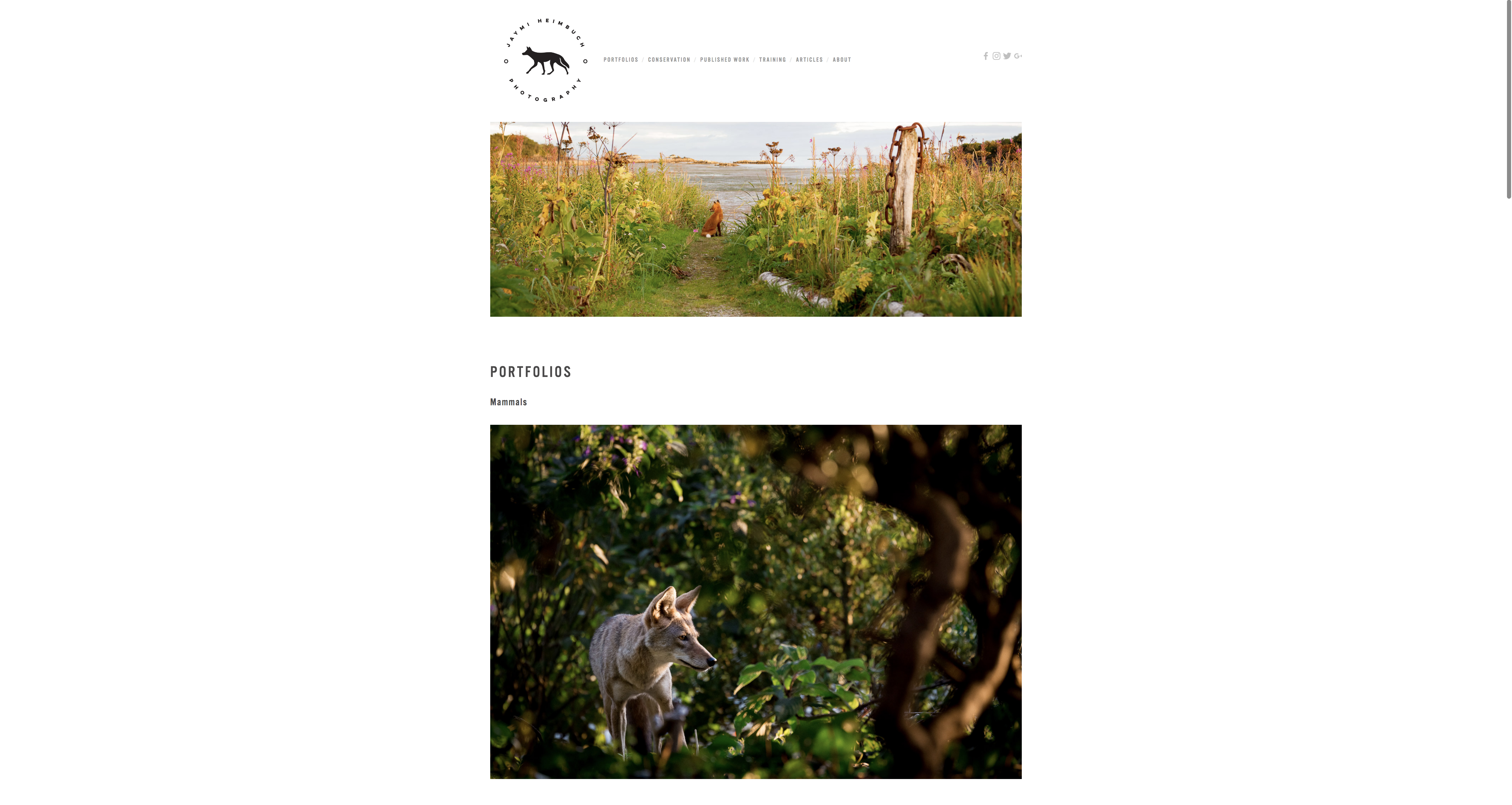Click the rusty chain post in the banner
Image resolution: width=1512 pixels, height=805 pixels.
905,188
